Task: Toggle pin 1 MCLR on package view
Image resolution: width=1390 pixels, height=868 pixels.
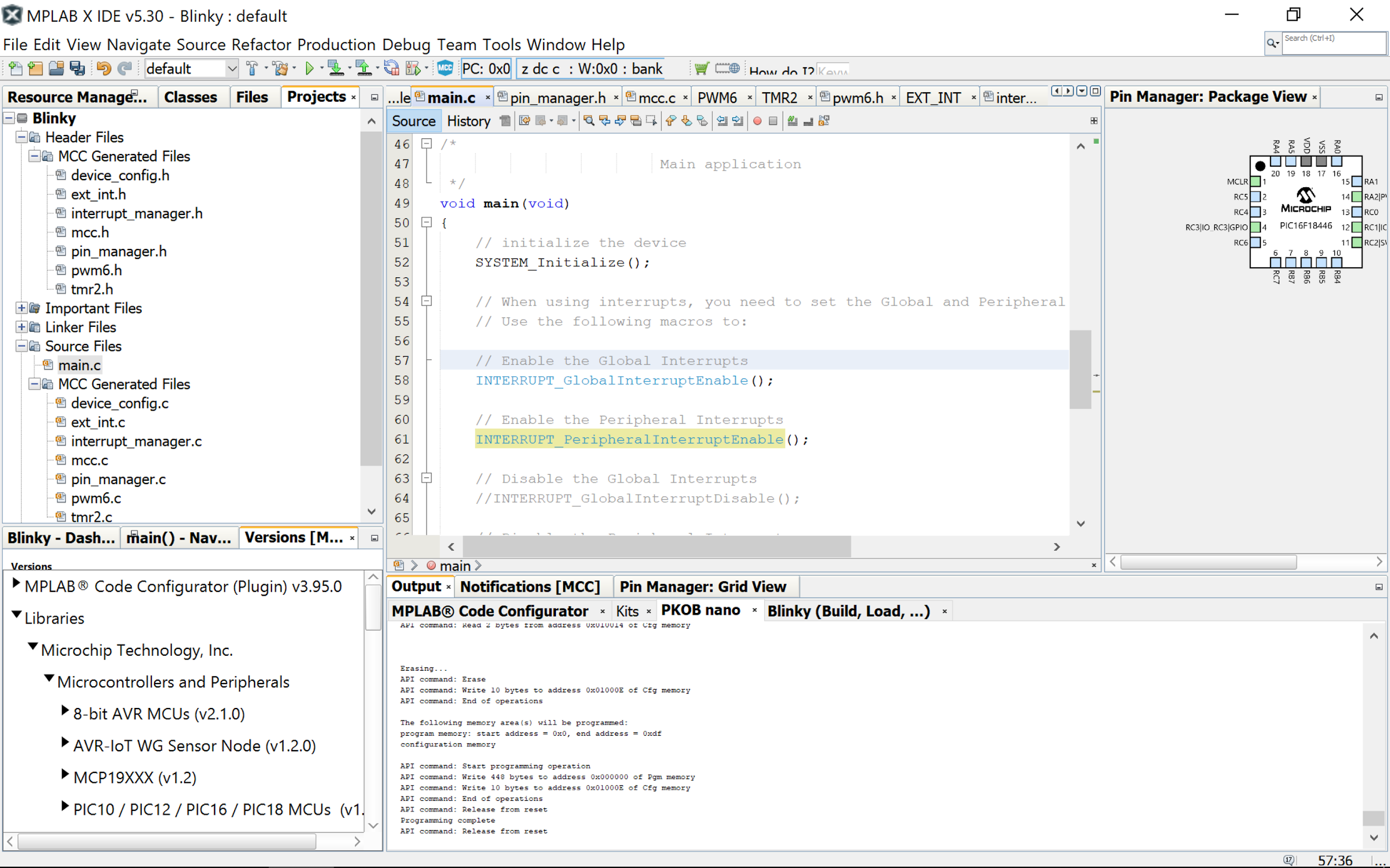Action: point(1256,181)
